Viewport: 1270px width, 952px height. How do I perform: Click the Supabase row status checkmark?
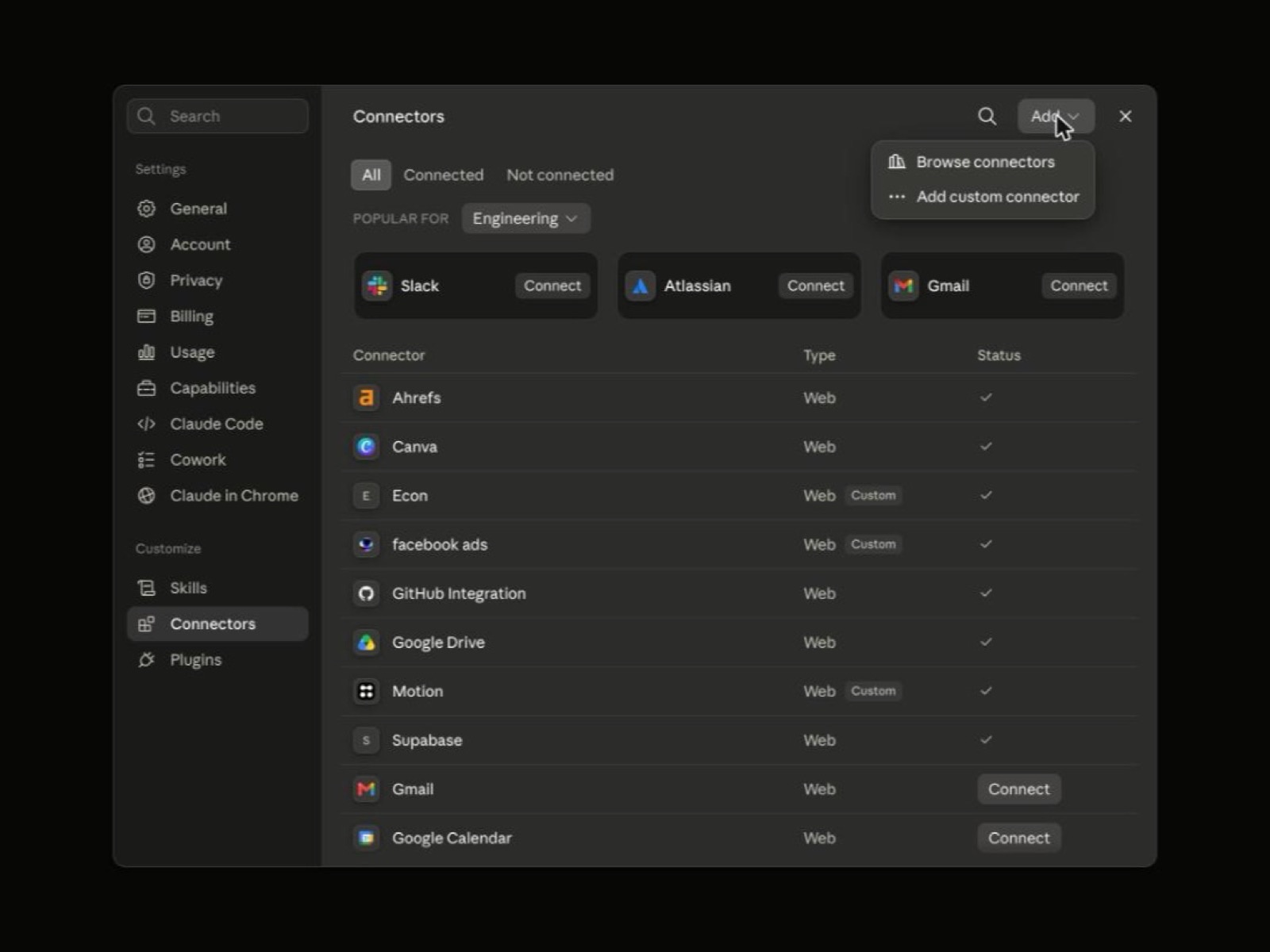coord(986,740)
